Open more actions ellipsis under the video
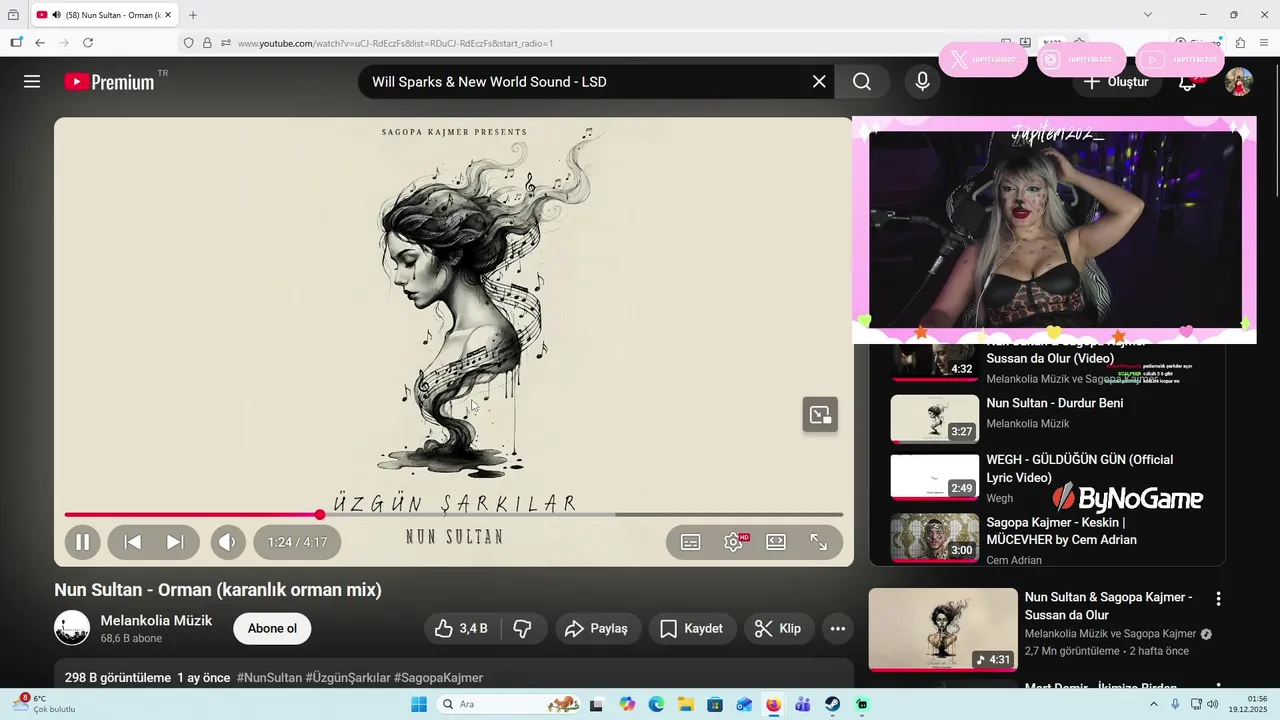The height and width of the screenshot is (720, 1280). pos(838,629)
